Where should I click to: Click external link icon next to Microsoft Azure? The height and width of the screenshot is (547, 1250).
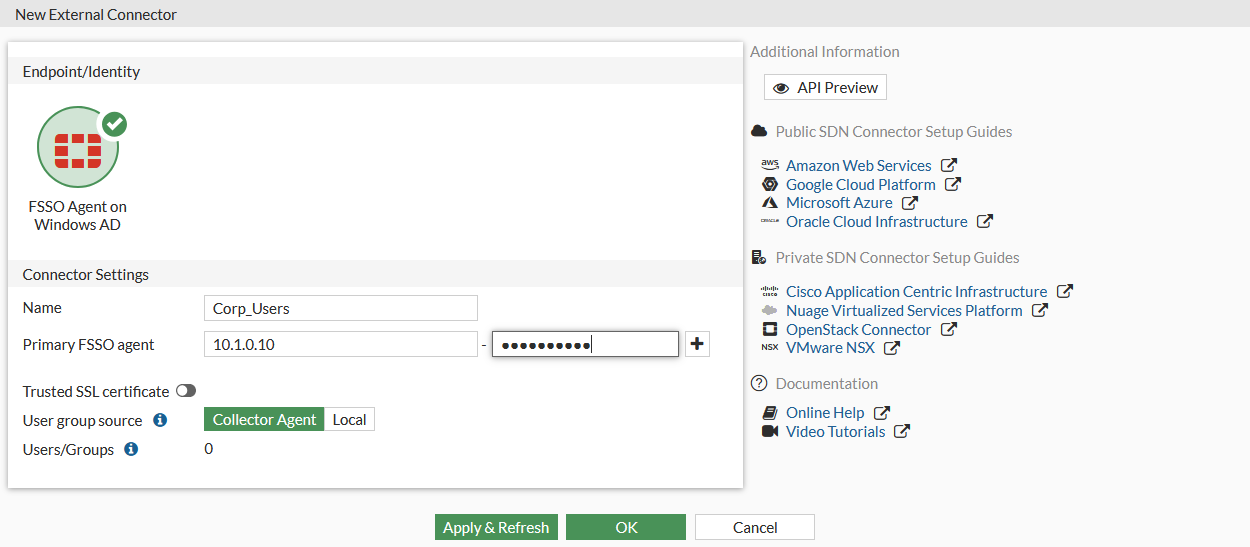click(x=910, y=203)
